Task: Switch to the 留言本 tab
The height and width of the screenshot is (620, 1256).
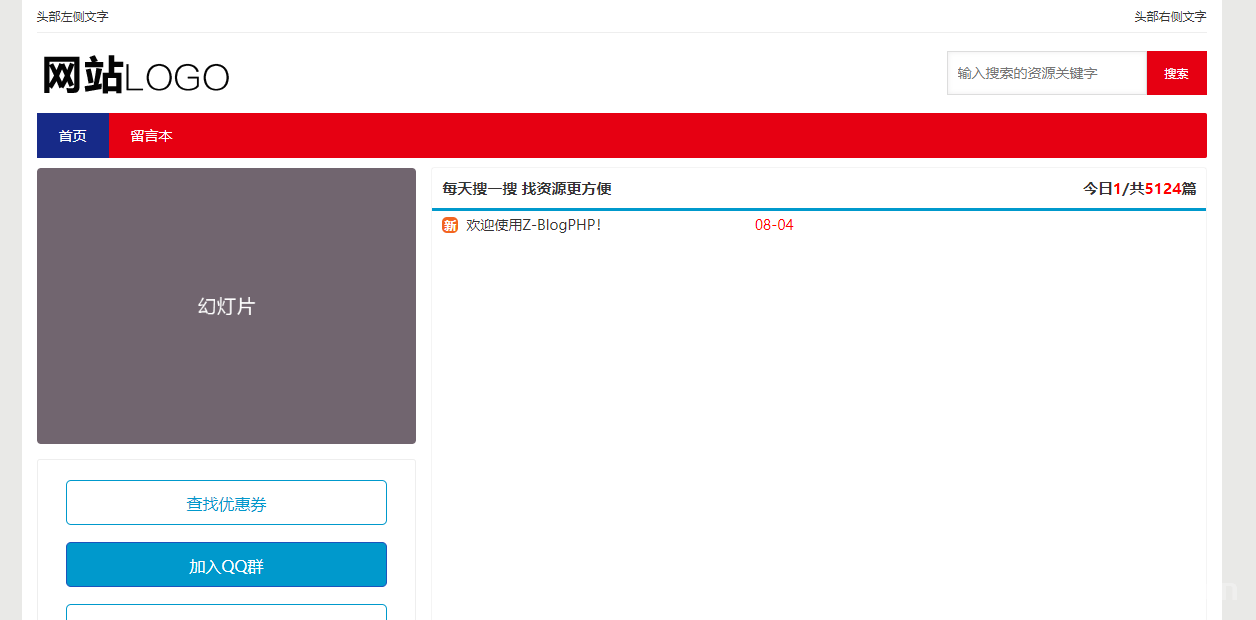Action: click(x=152, y=135)
